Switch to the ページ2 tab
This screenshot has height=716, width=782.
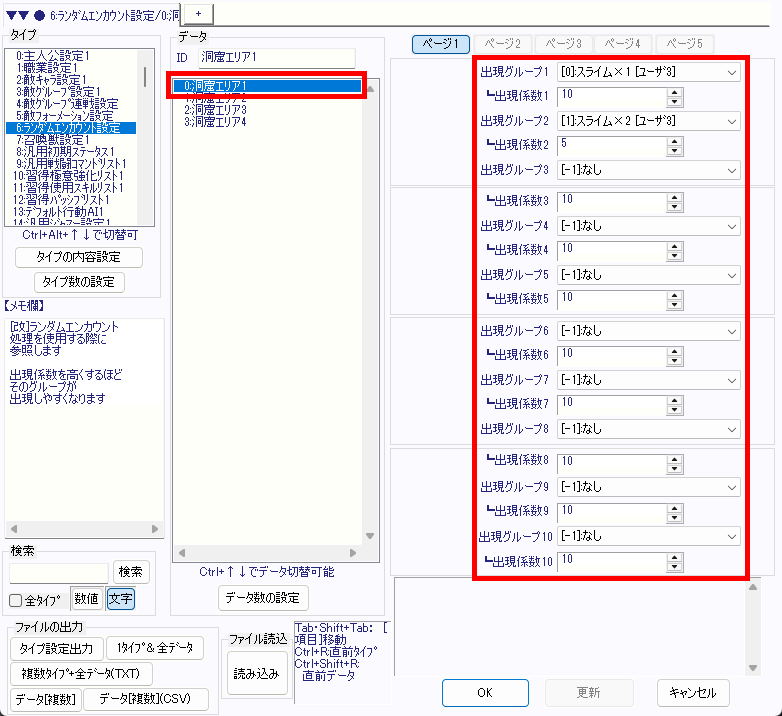click(x=502, y=44)
